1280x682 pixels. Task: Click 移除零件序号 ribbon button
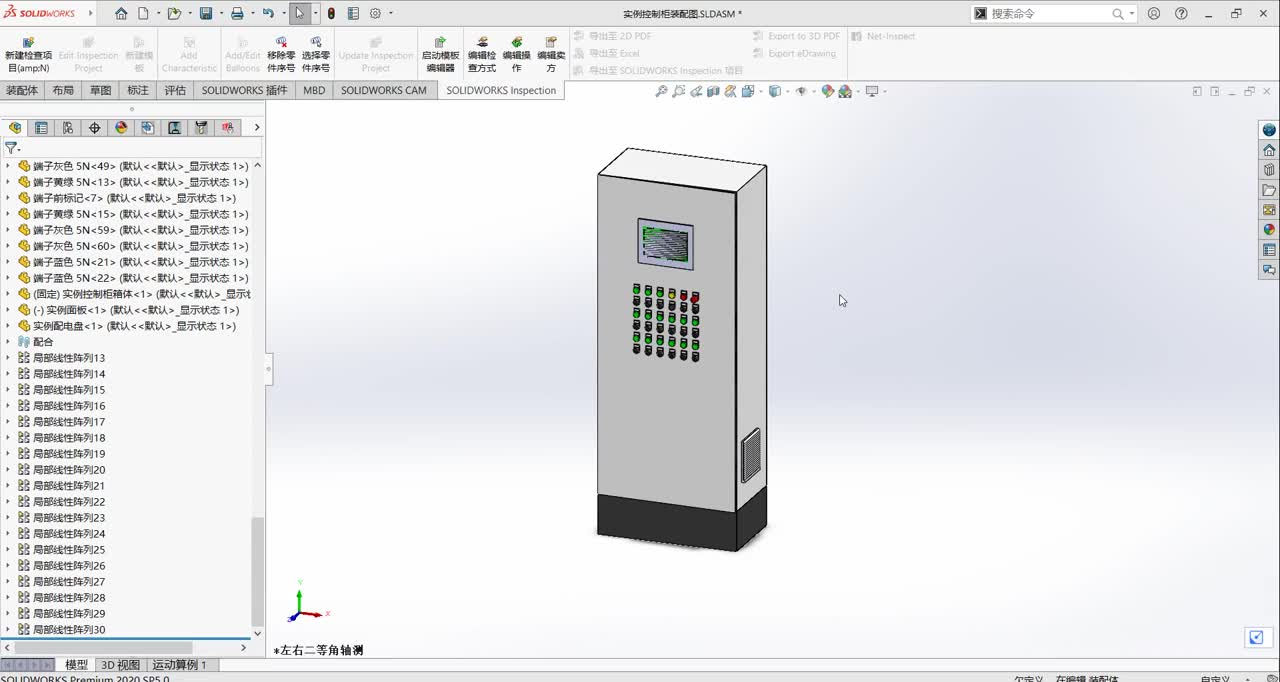coord(281,55)
